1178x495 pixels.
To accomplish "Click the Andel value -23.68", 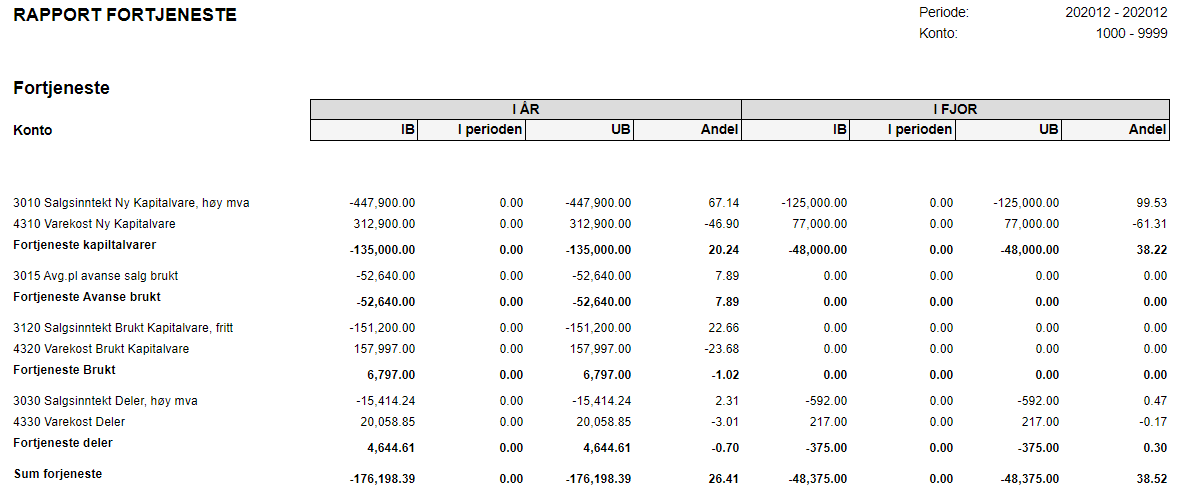I will pyautogui.click(x=721, y=349).
